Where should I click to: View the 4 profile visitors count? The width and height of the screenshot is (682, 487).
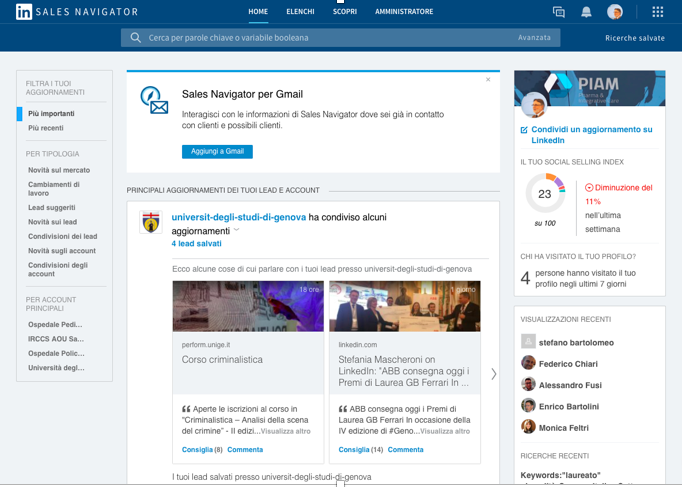(525, 278)
